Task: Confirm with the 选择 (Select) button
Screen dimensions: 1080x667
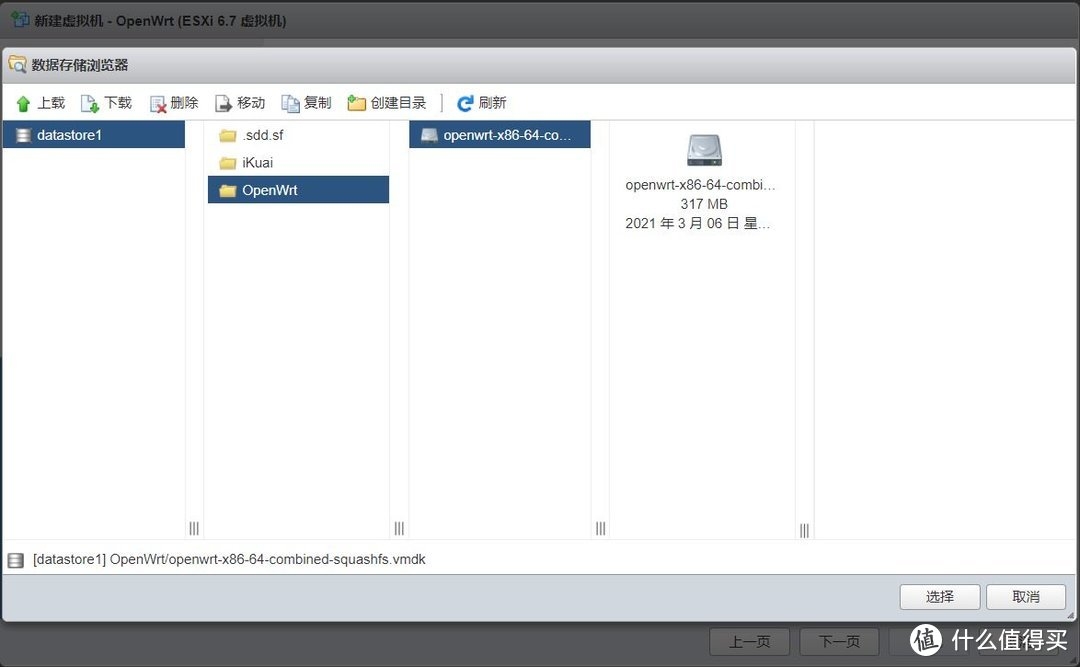Action: click(x=939, y=597)
